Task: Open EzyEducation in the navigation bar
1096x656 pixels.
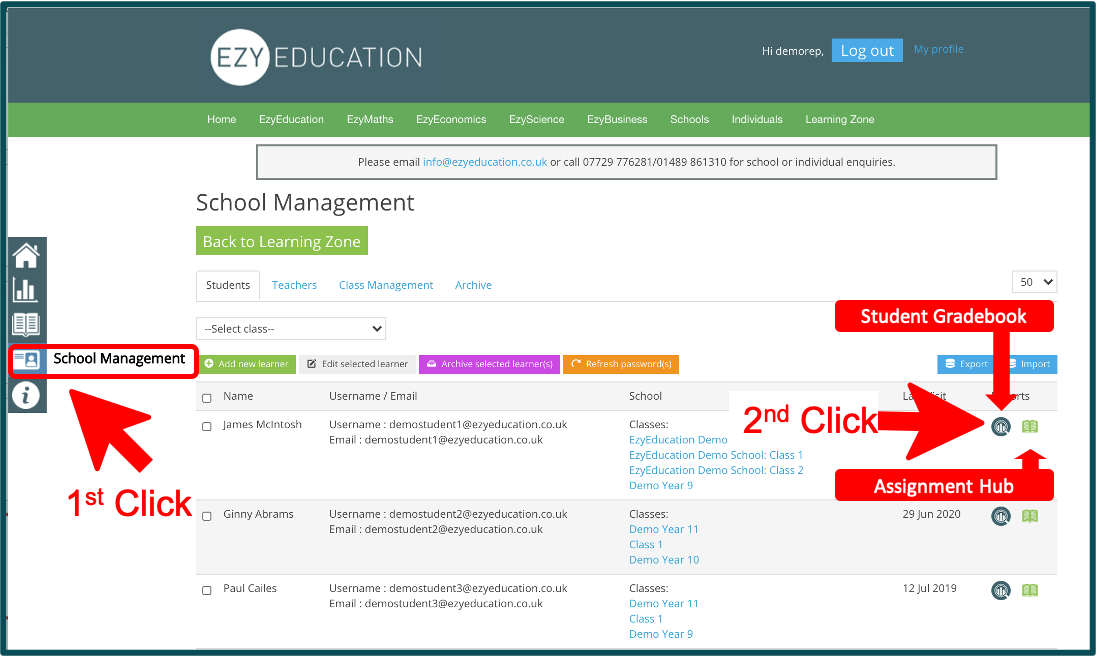Action: click(291, 119)
